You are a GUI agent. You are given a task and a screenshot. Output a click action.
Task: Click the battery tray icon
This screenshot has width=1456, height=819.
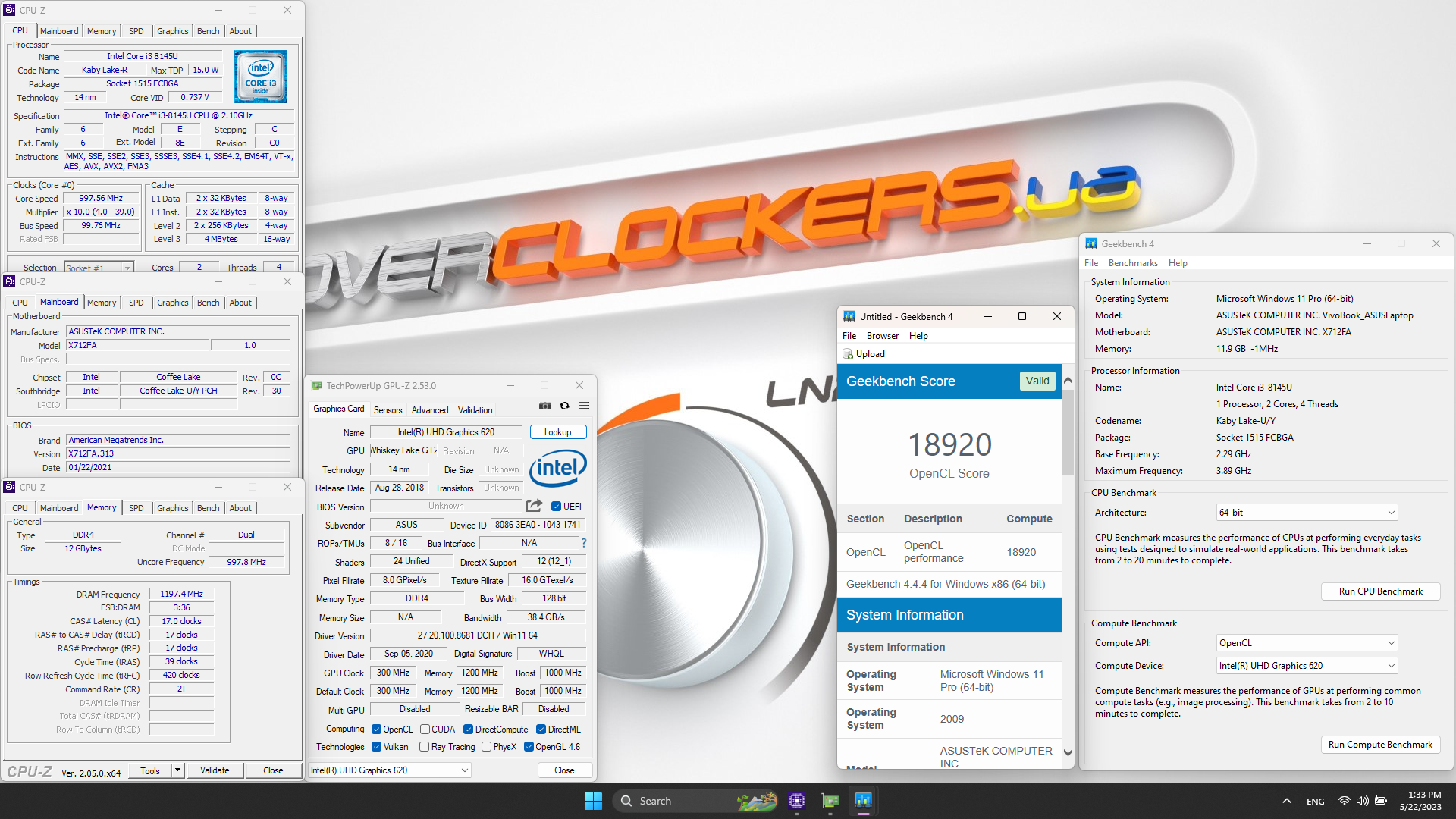(x=1381, y=801)
